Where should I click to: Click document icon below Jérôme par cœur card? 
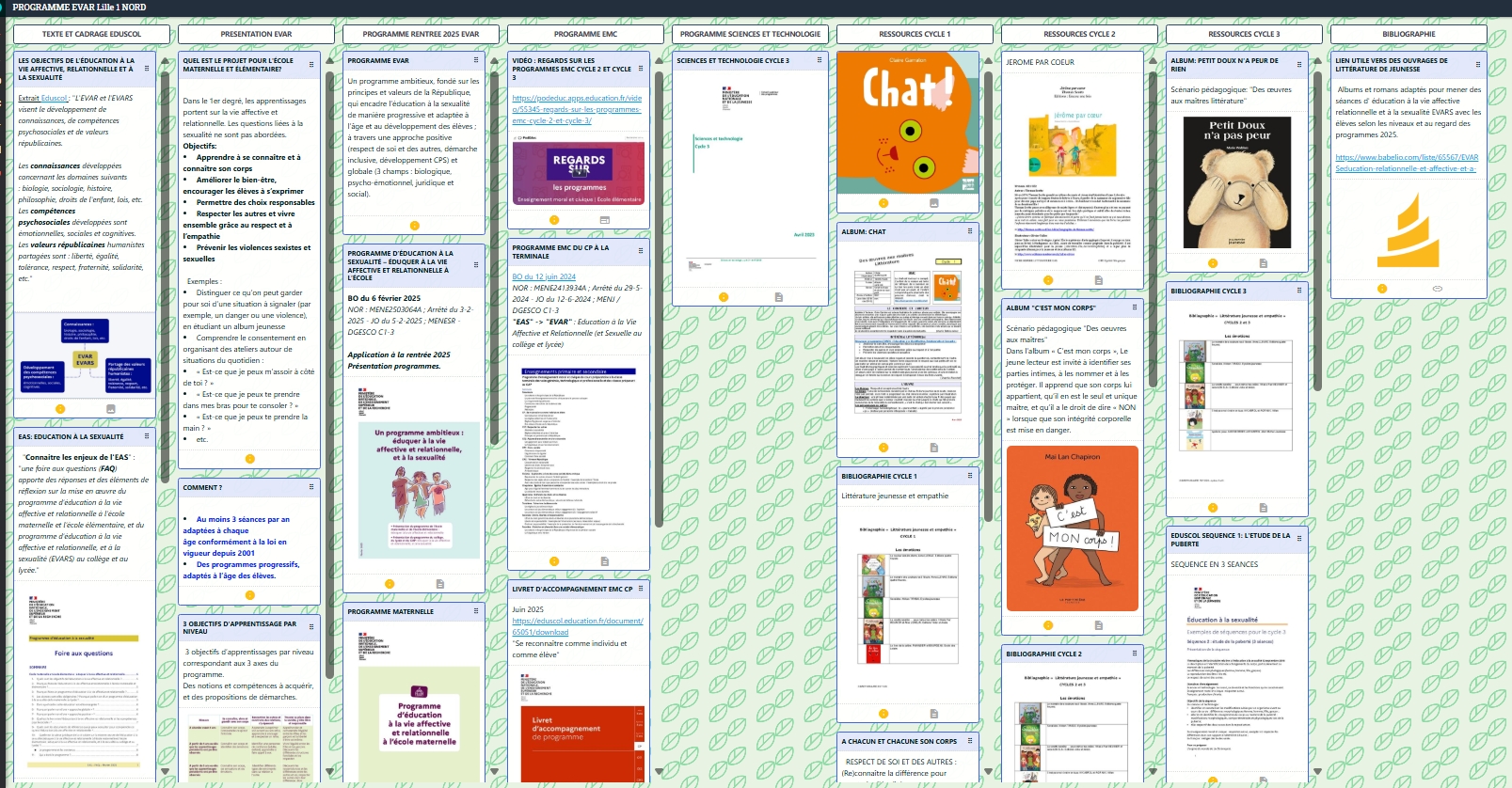(1099, 280)
